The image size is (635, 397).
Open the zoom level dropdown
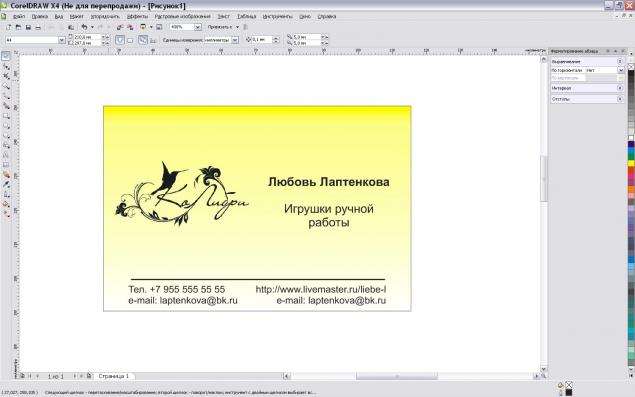pos(198,27)
